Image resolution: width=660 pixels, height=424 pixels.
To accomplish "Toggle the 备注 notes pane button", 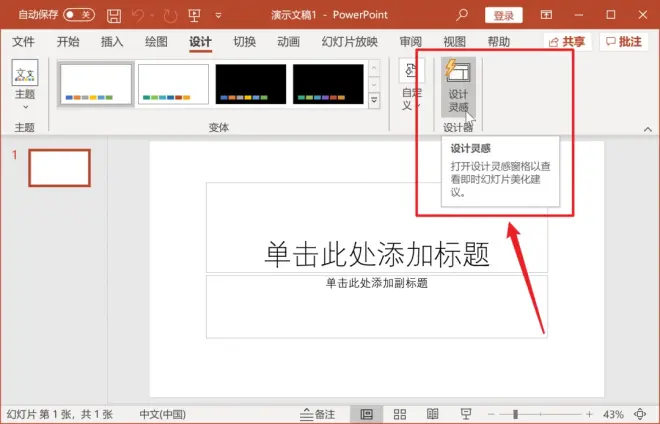I will click(317, 414).
